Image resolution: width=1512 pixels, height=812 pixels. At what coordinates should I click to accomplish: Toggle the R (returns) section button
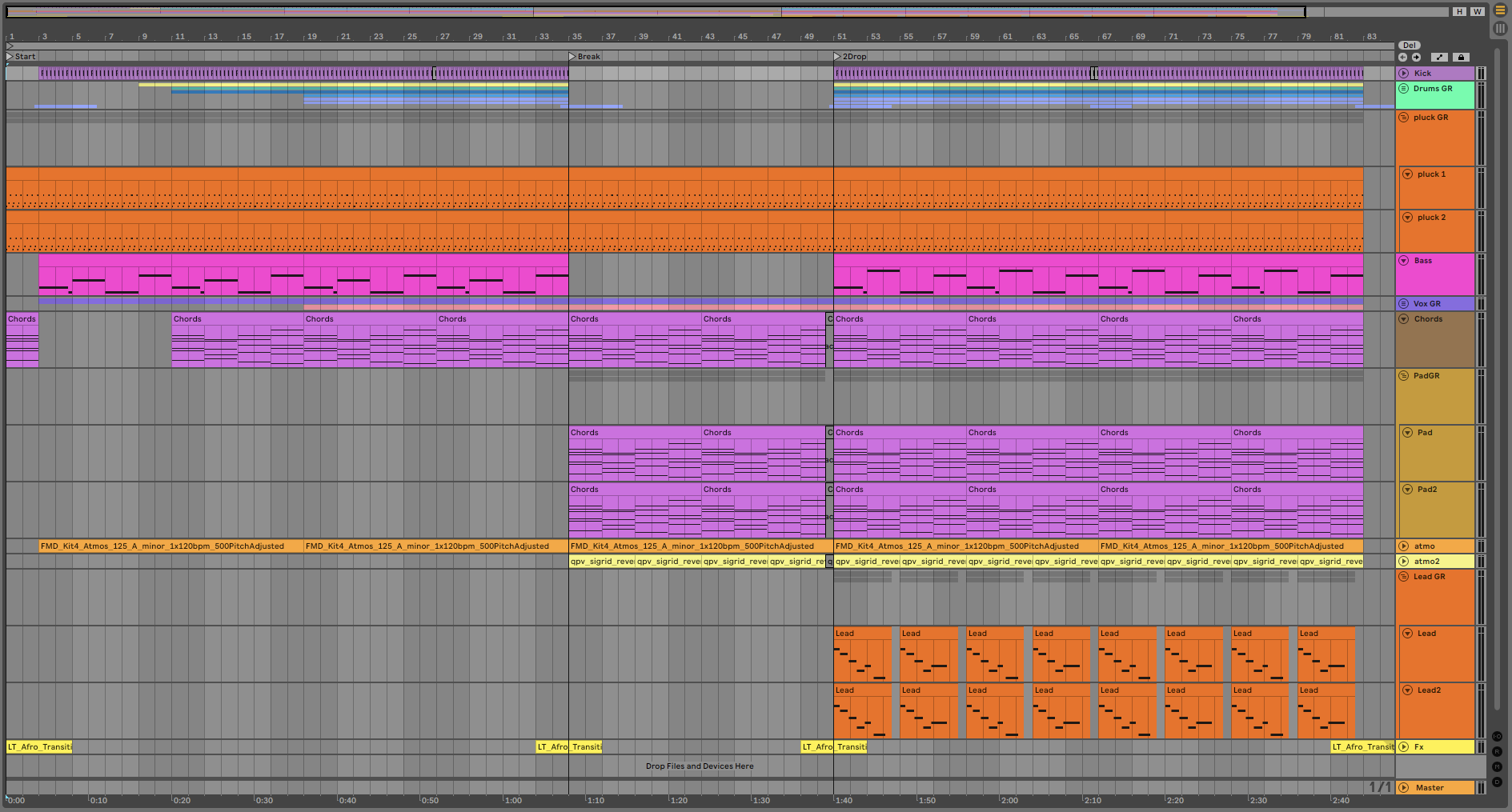1498,751
